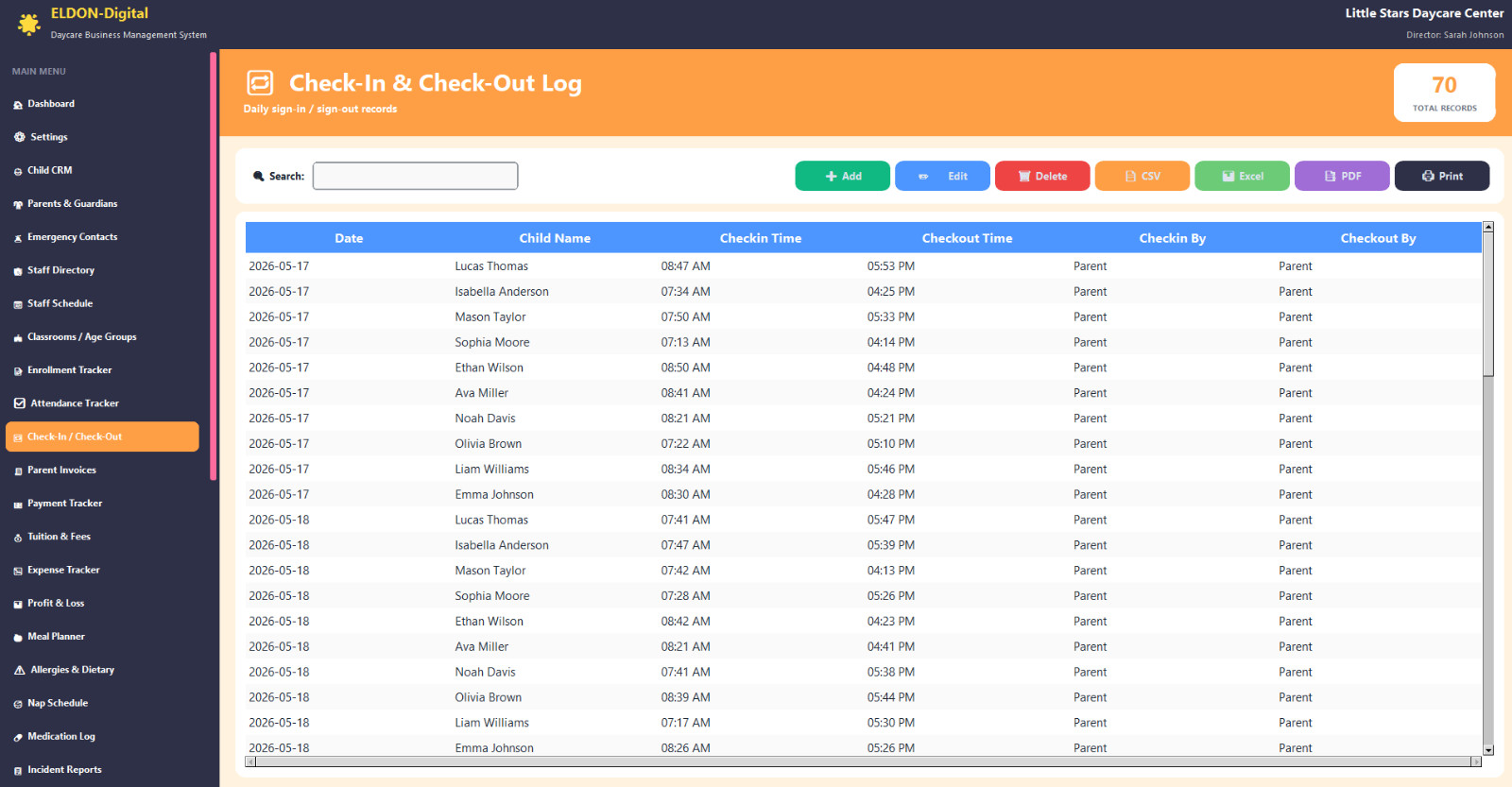Click the Check-In & Check-Out Log header icon
The width and height of the screenshot is (1512, 787).
[x=260, y=83]
